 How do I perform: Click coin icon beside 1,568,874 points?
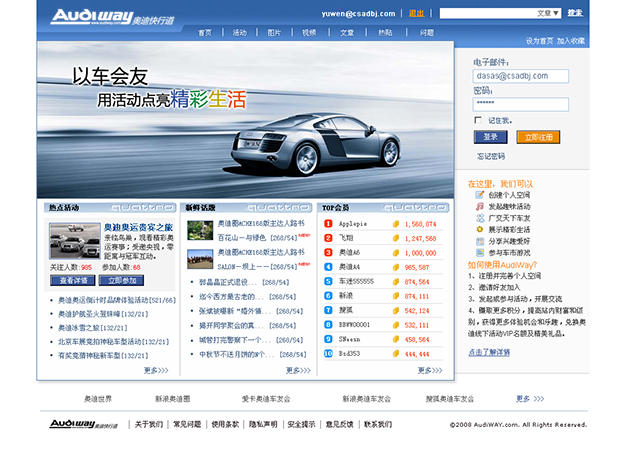point(395,224)
